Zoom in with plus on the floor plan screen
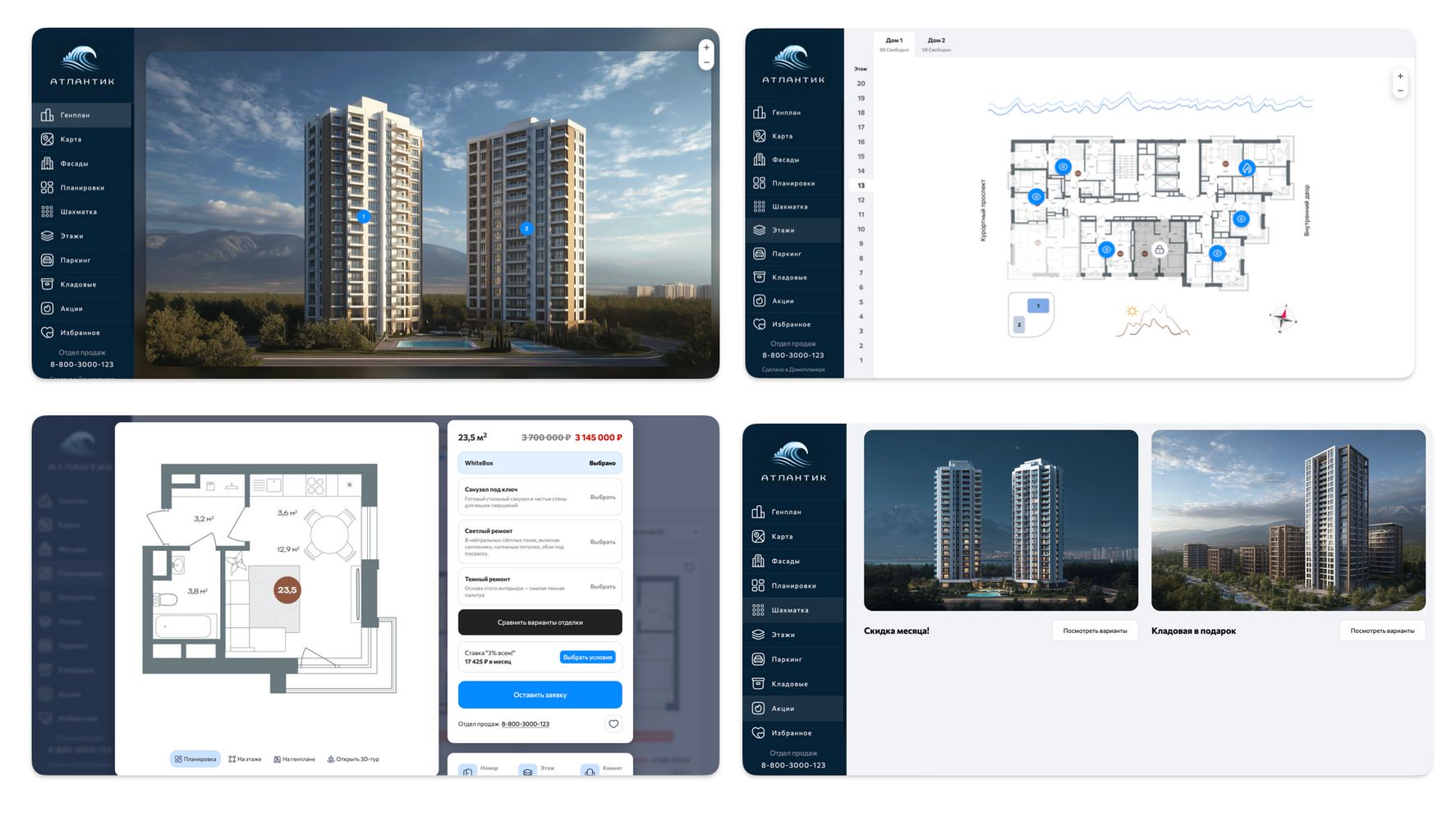 [1400, 76]
